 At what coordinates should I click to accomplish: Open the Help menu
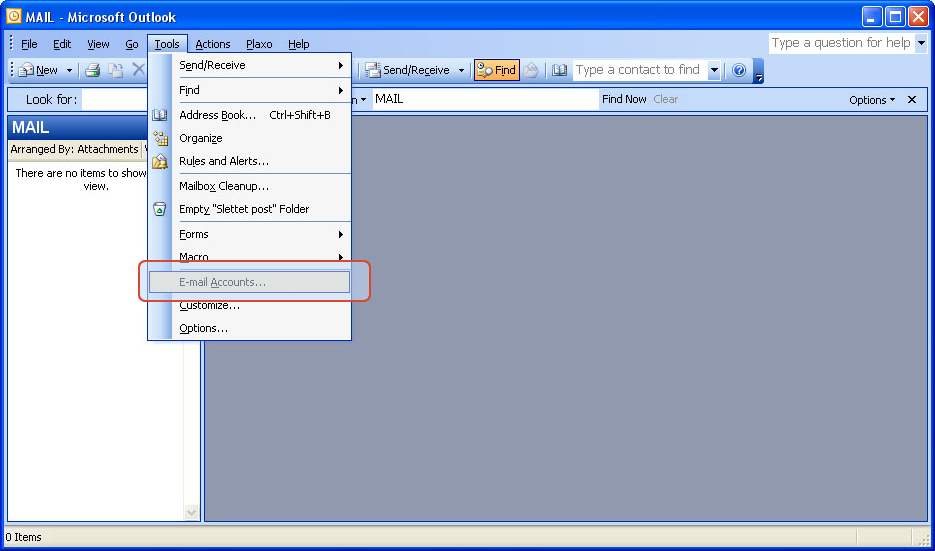coord(299,44)
